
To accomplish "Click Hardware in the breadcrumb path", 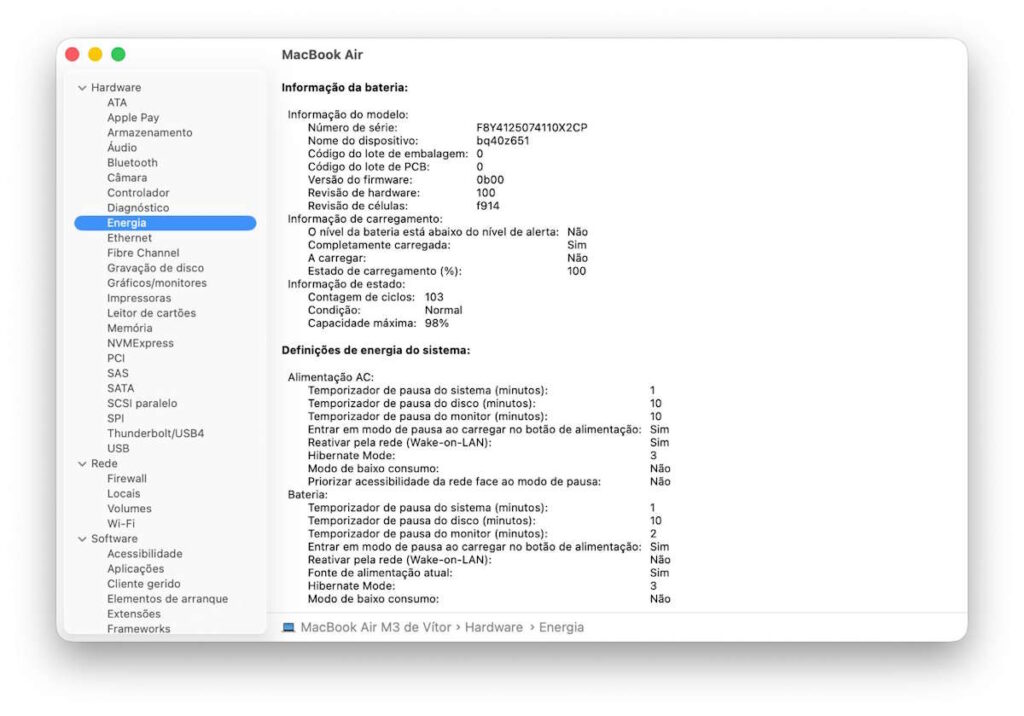I will click(x=494, y=627).
